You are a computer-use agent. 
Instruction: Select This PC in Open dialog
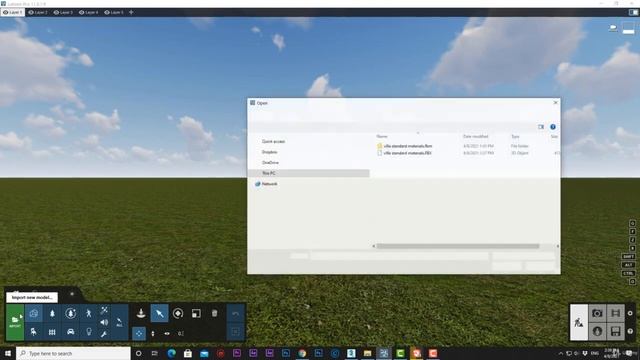[309, 173]
